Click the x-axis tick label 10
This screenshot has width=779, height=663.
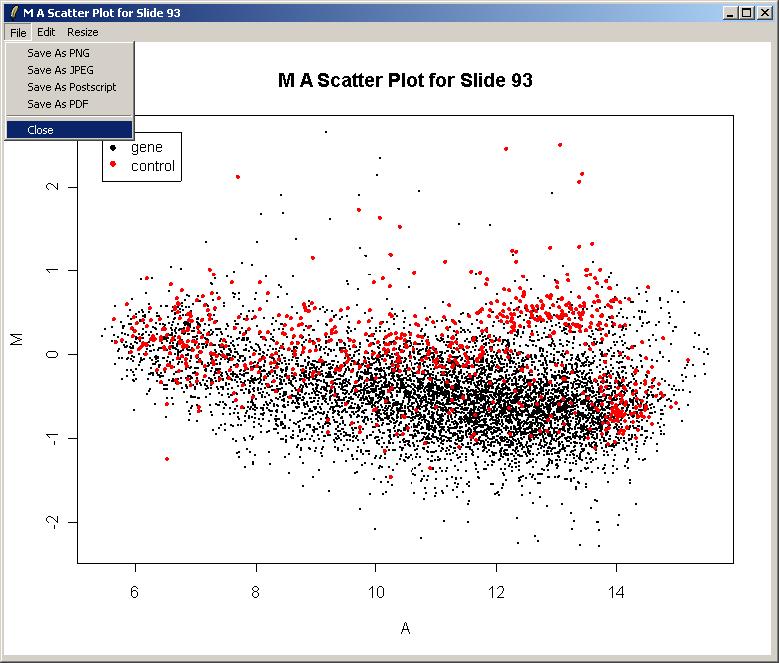[x=376, y=592]
